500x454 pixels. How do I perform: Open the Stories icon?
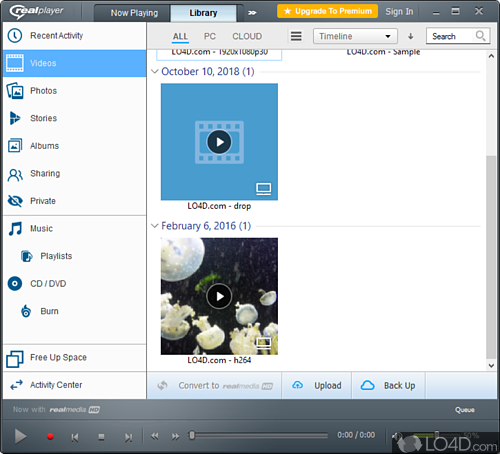(x=15, y=118)
